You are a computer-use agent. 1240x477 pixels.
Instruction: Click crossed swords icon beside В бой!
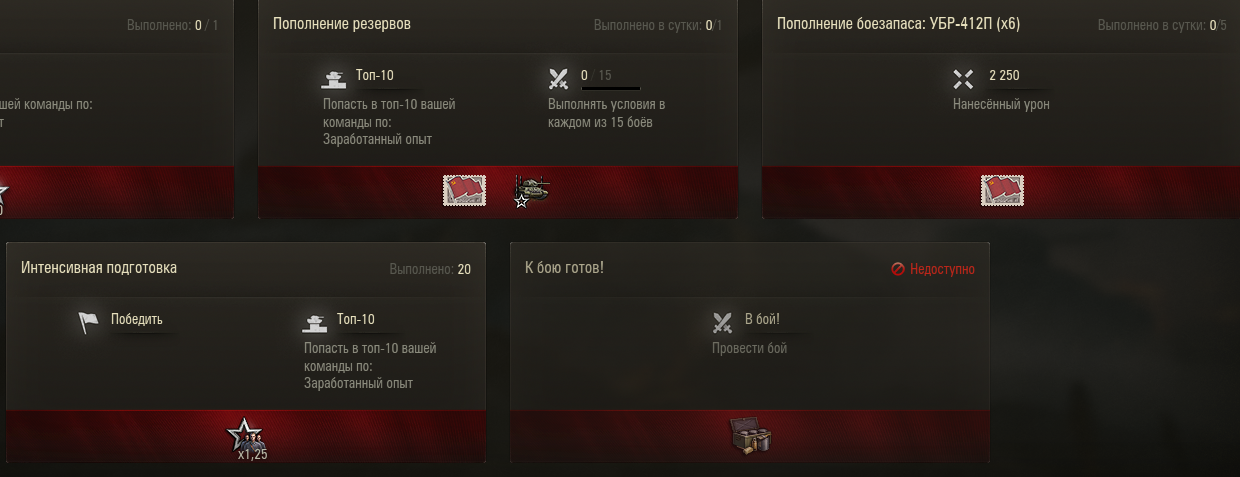point(723,322)
